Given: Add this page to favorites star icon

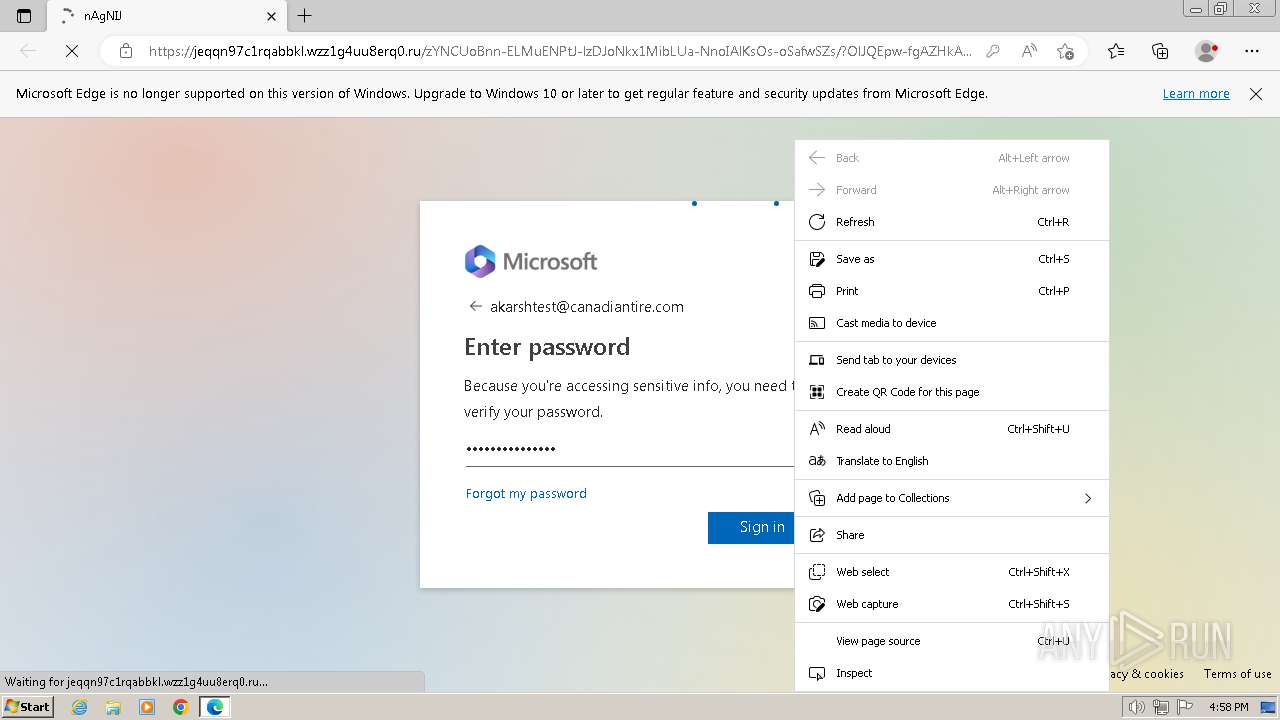Looking at the screenshot, I should pos(1065,51).
